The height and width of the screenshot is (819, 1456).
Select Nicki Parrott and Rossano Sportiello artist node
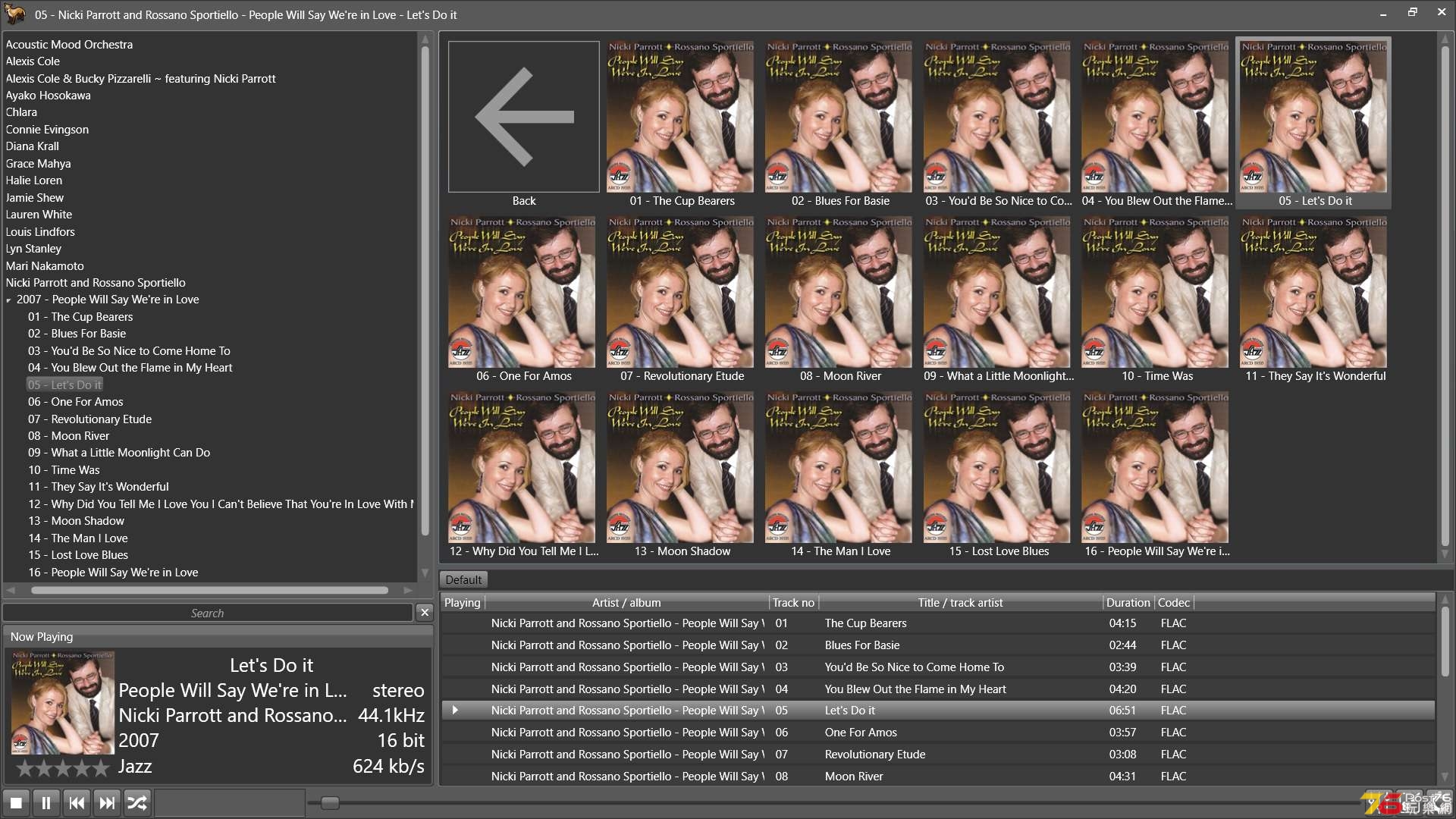pos(96,283)
